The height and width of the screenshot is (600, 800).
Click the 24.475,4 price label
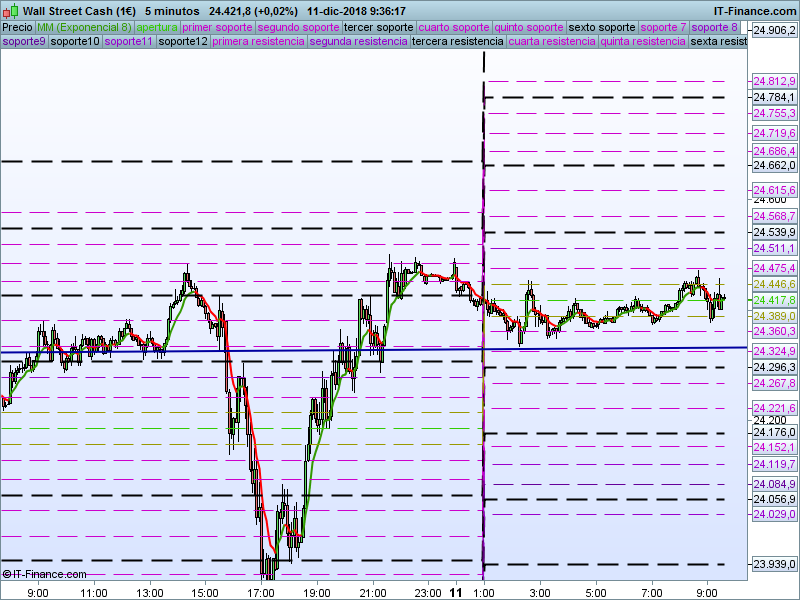coord(774,268)
